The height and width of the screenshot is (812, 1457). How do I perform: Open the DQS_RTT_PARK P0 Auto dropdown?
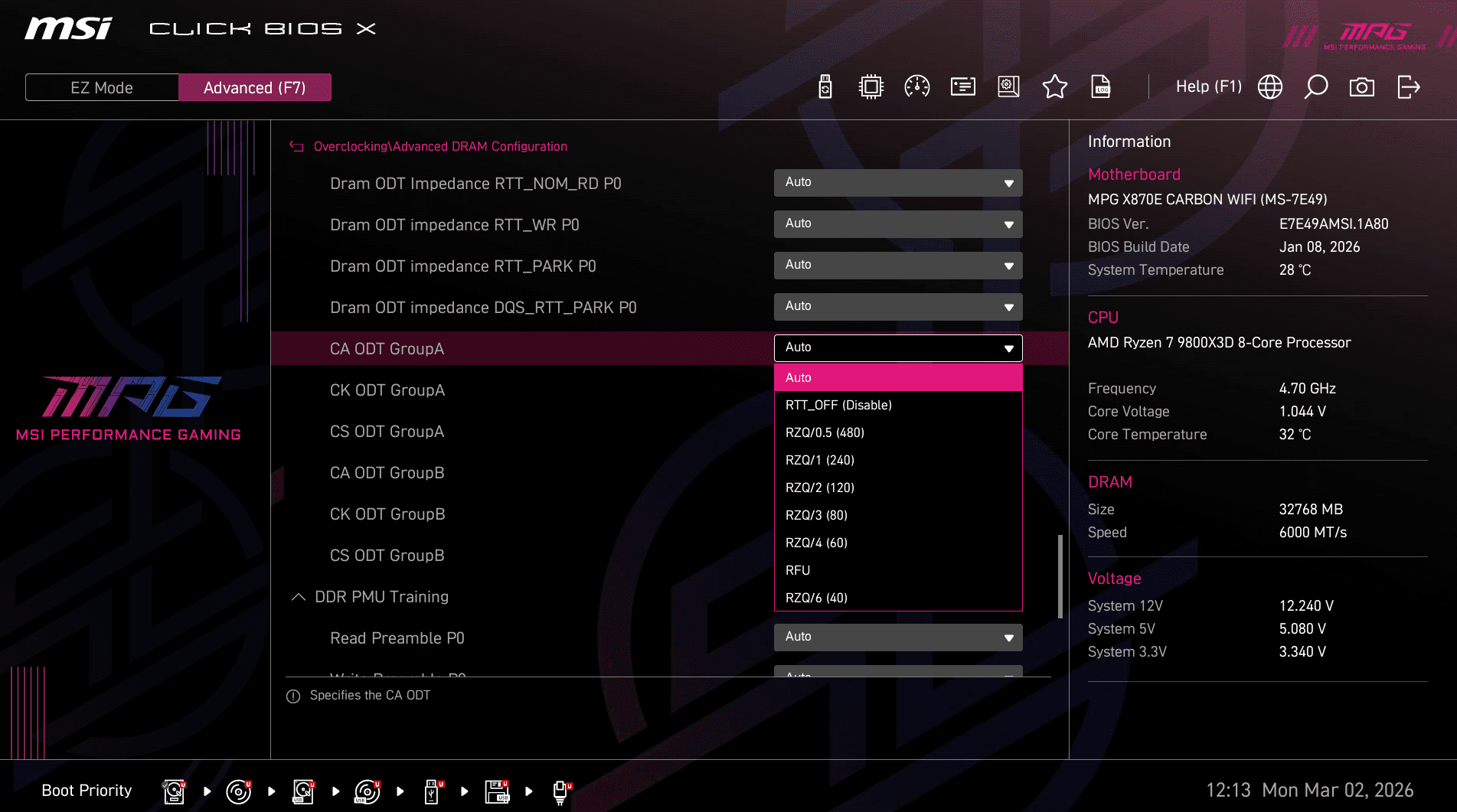pyautogui.click(x=898, y=307)
